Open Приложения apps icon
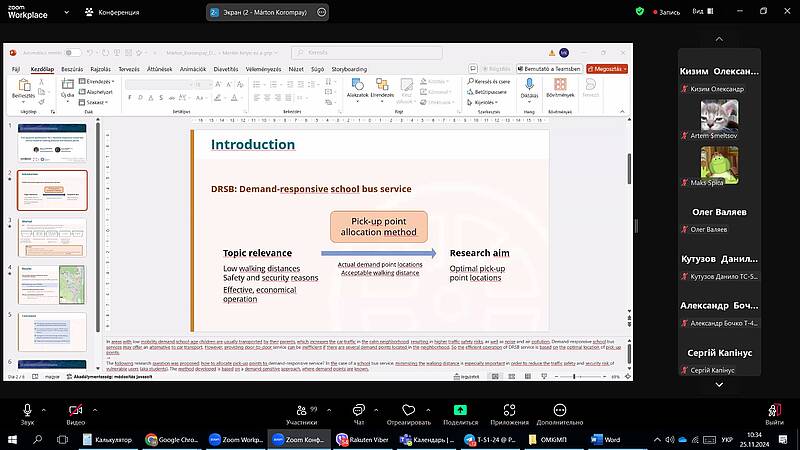The image size is (800, 450). pyautogui.click(x=509, y=410)
